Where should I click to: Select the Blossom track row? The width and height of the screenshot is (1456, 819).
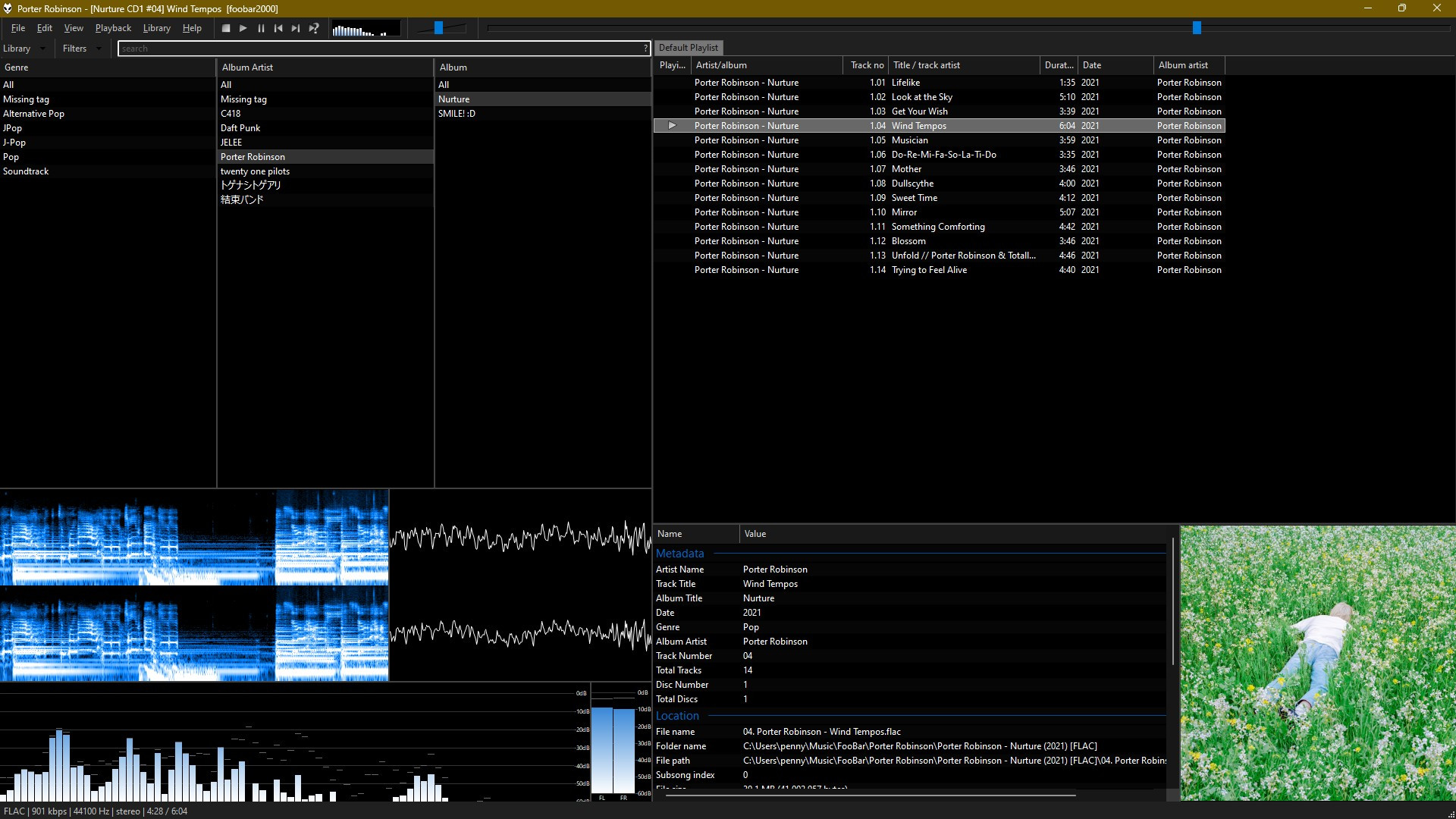pyautogui.click(x=940, y=241)
